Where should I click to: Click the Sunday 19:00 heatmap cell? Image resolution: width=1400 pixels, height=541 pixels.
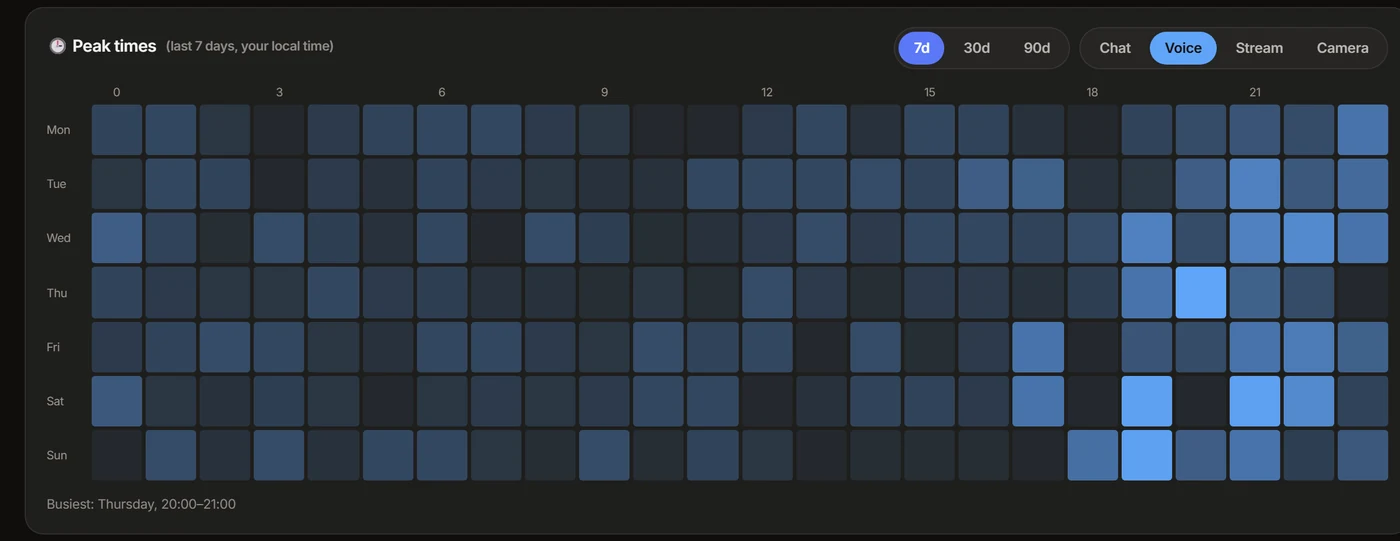click(1147, 455)
